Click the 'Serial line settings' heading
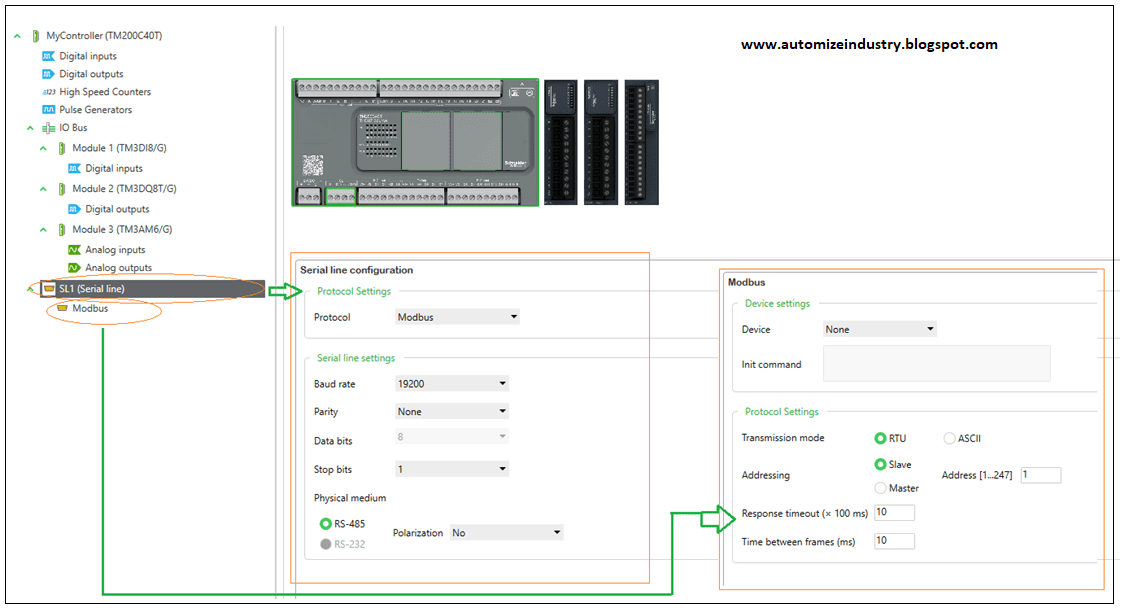The width and height of the screenshot is (1121, 611). 356,358
